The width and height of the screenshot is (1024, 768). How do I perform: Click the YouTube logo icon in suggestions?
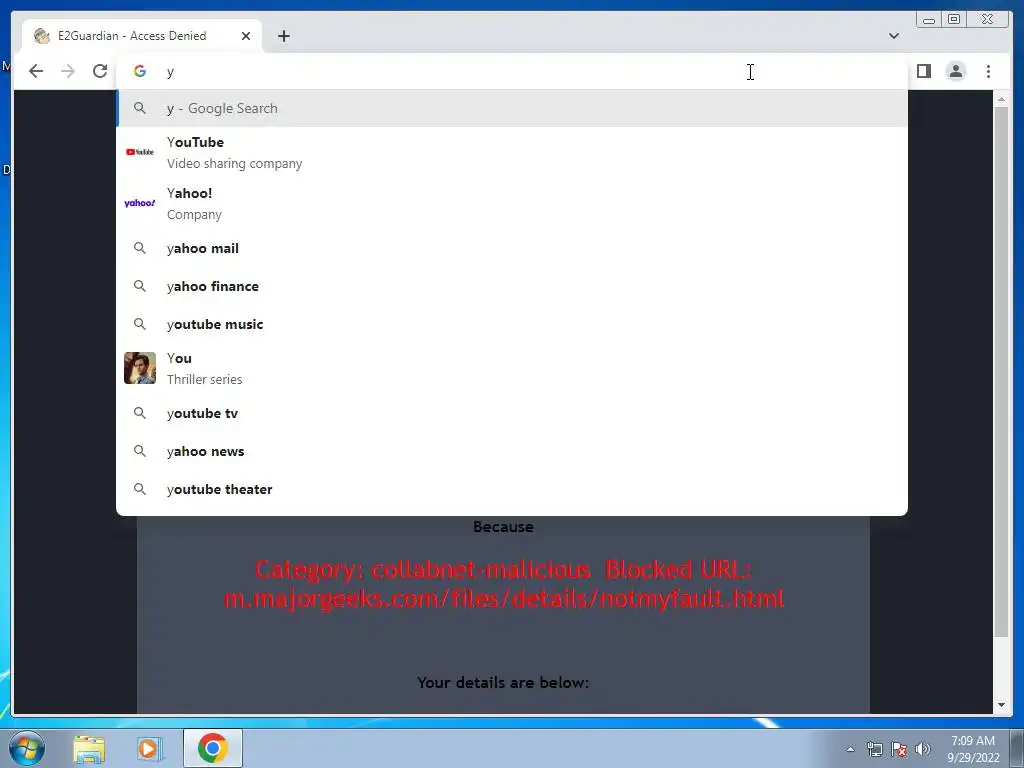[140, 152]
